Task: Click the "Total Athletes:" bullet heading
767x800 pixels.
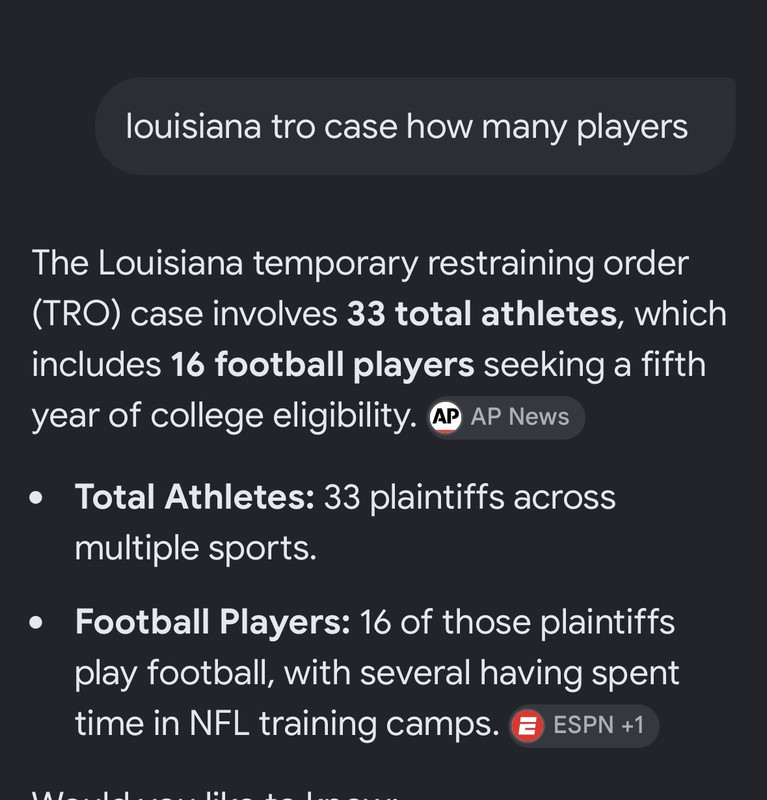Action: pos(194,497)
